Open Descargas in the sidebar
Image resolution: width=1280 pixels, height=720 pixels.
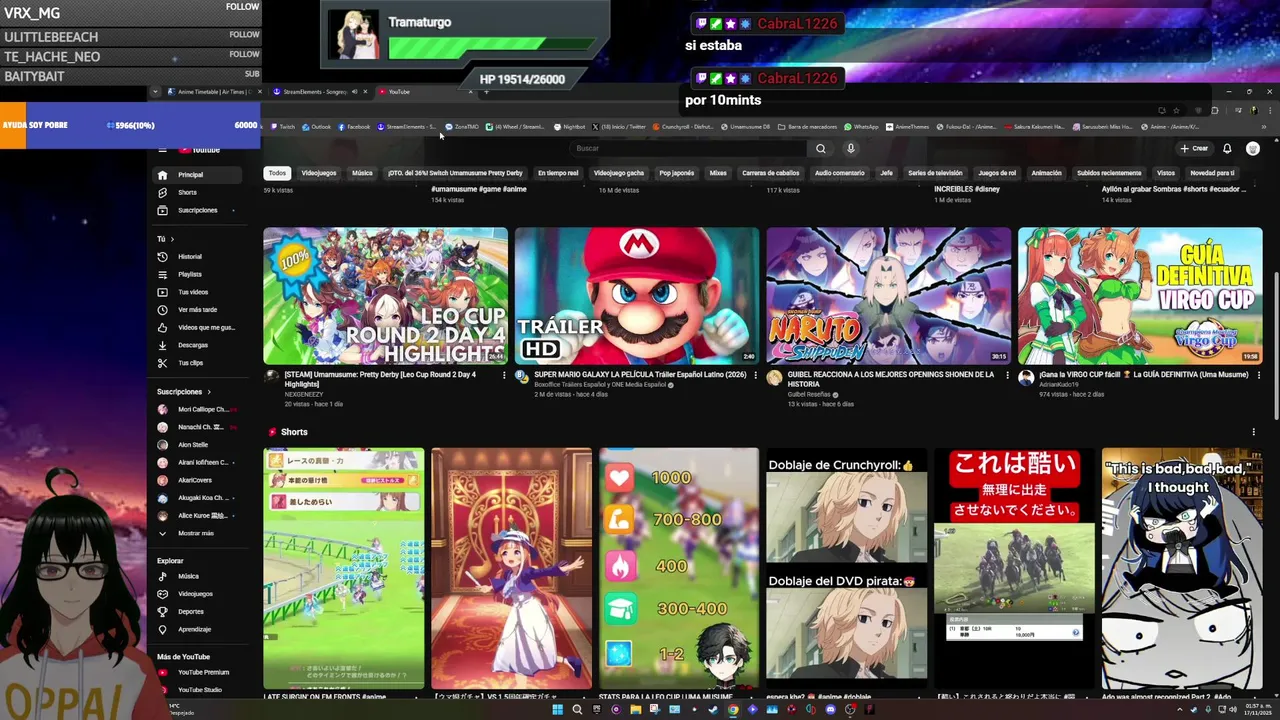pos(198,345)
